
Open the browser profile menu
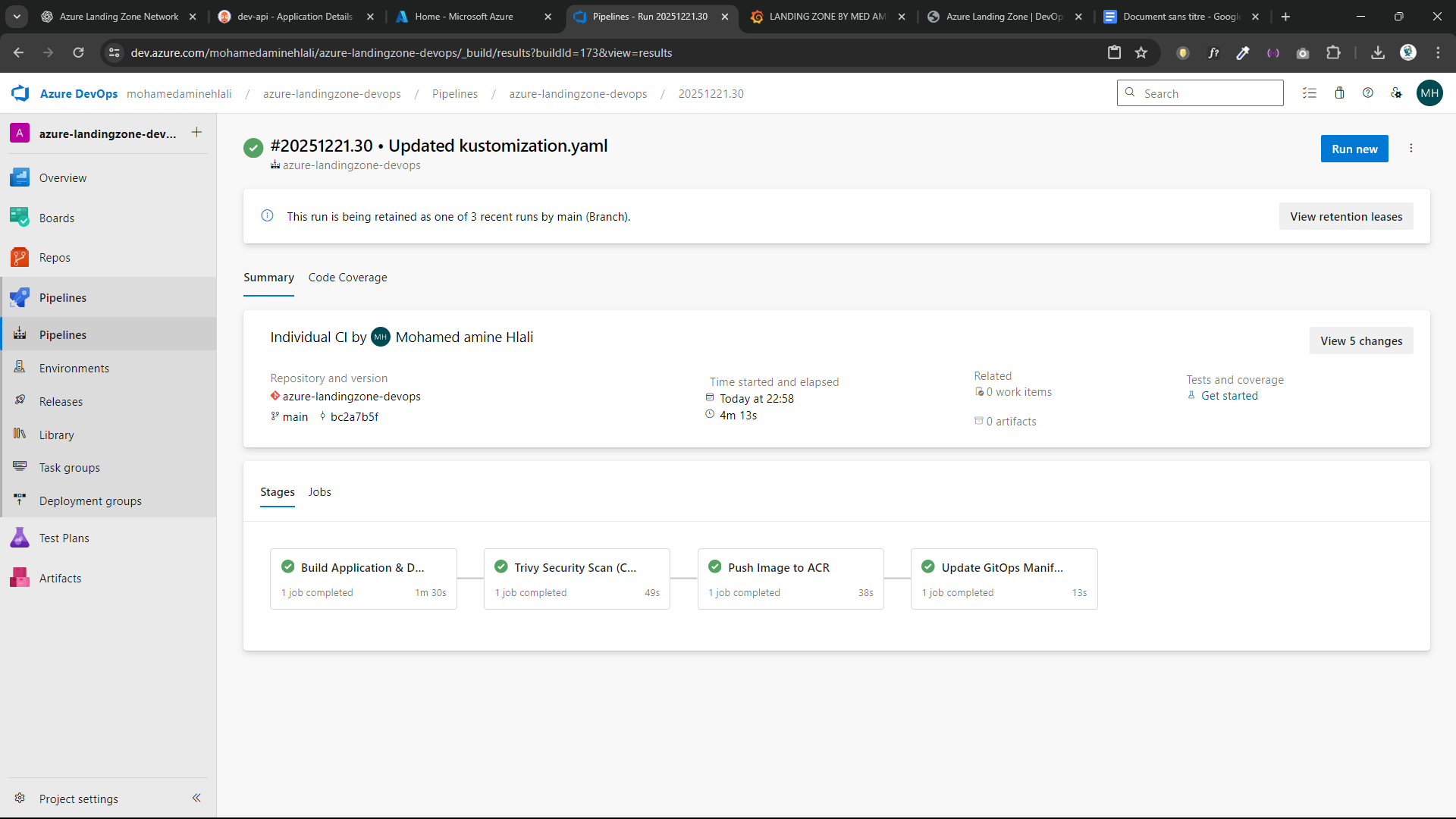pyautogui.click(x=1408, y=52)
